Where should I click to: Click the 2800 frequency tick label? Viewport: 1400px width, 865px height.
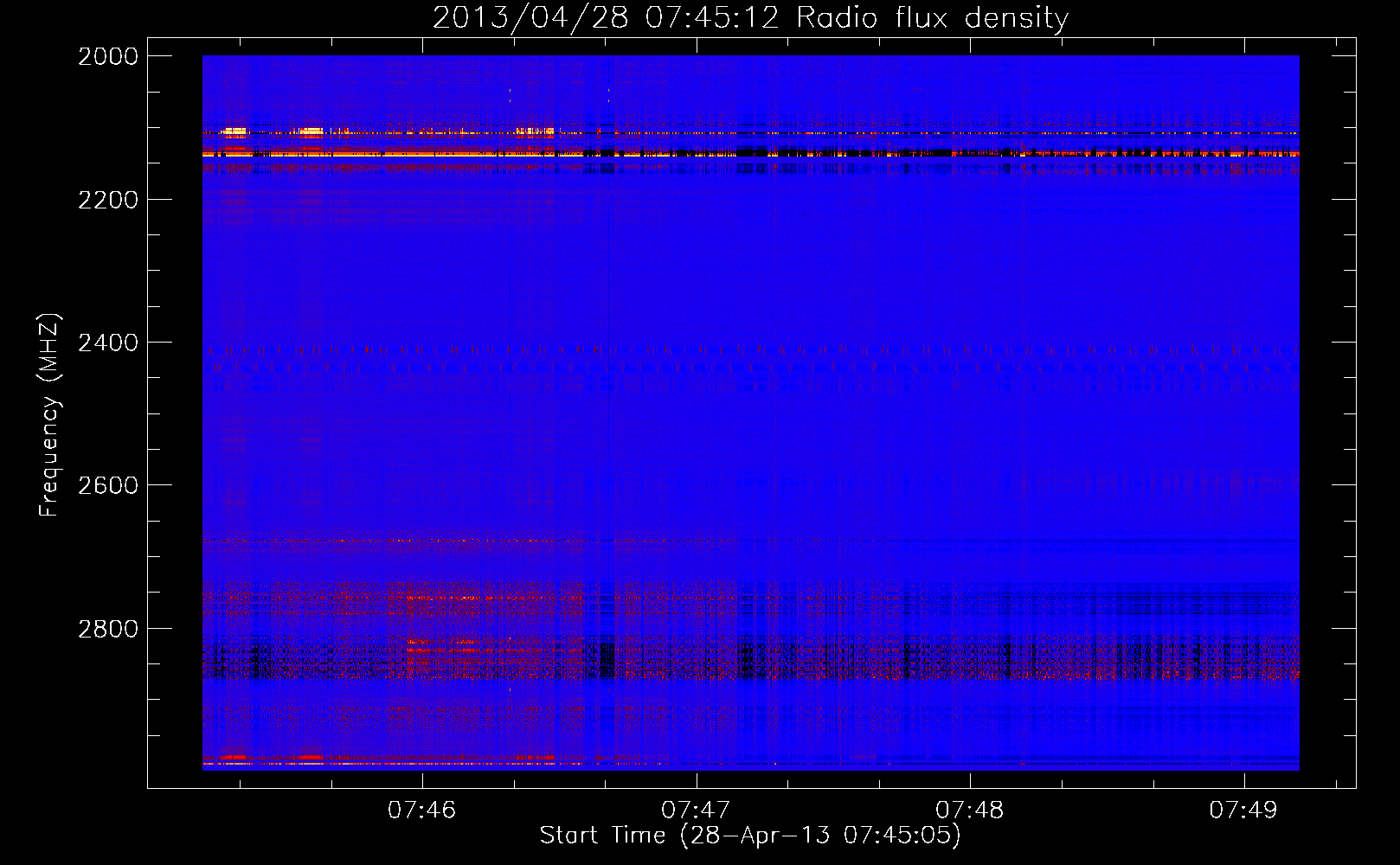tap(108, 629)
